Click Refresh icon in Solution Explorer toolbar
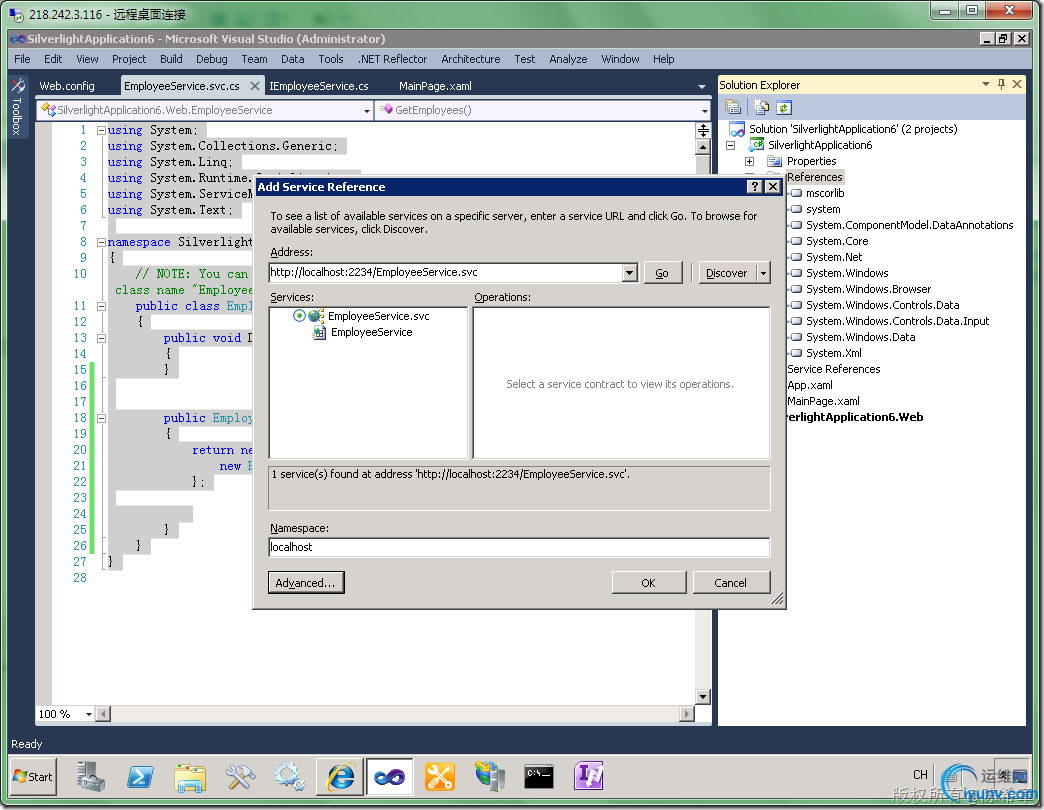The height and width of the screenshot is (810, 1044). tap(784, 107)
